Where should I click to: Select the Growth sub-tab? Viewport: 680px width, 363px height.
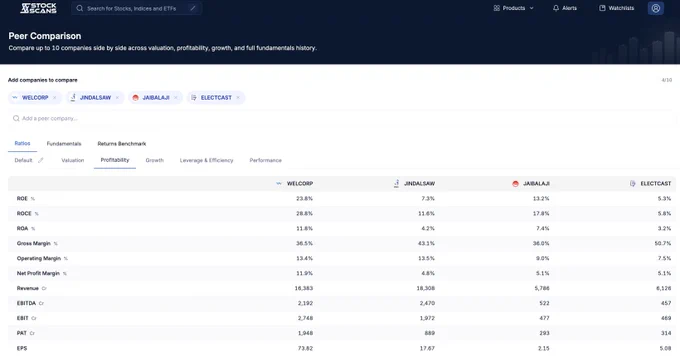[x=154, y=160]
